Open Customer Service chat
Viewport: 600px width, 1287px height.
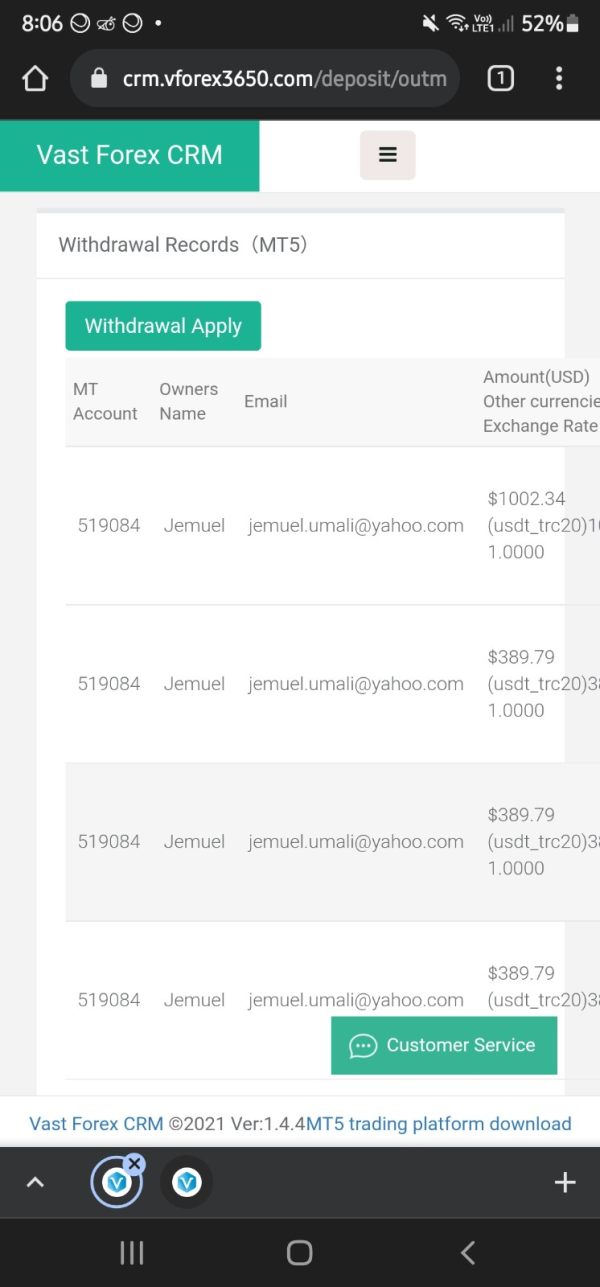click(x=444, y=1045)
